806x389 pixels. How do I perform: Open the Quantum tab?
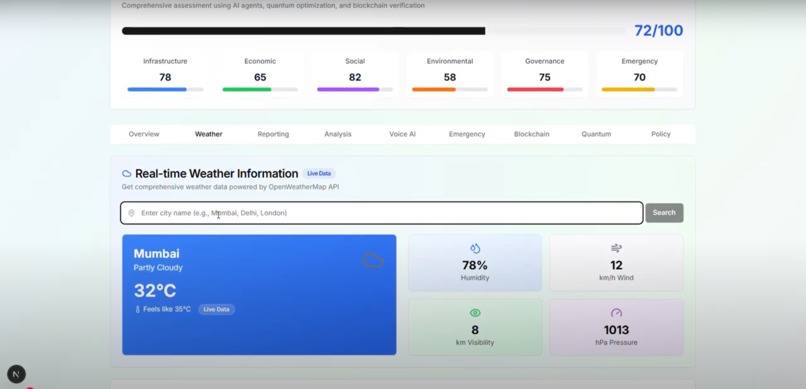click(596, 134)
